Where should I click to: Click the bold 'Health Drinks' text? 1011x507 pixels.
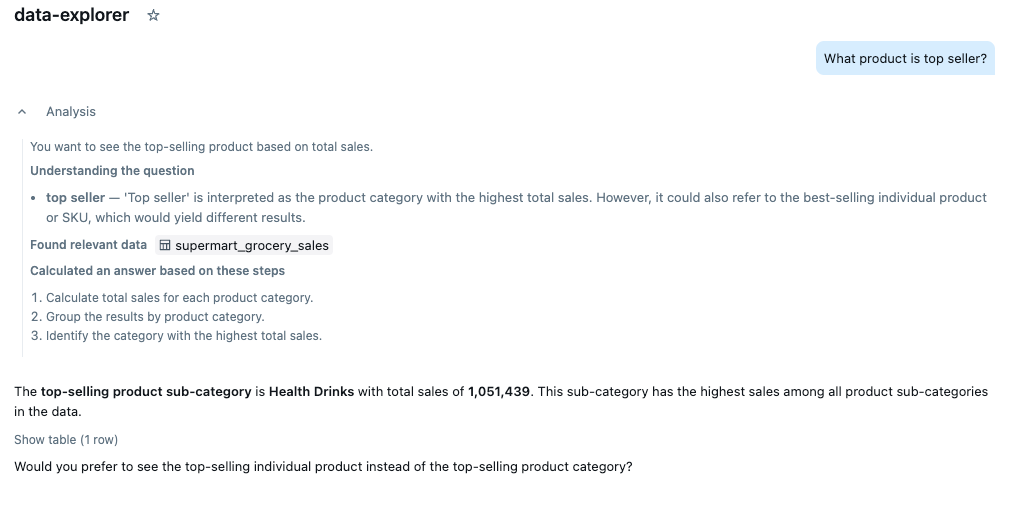pos(311,391)
